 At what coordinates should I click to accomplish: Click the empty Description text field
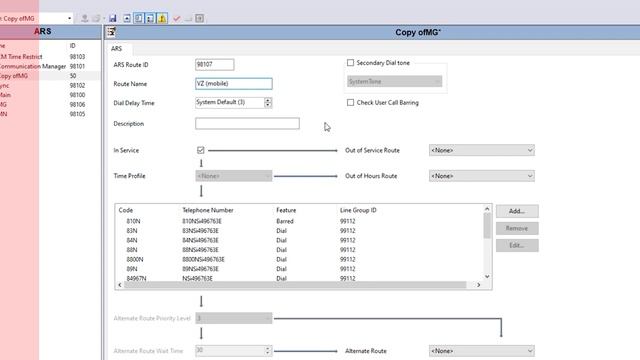click(x=247, y=123)
